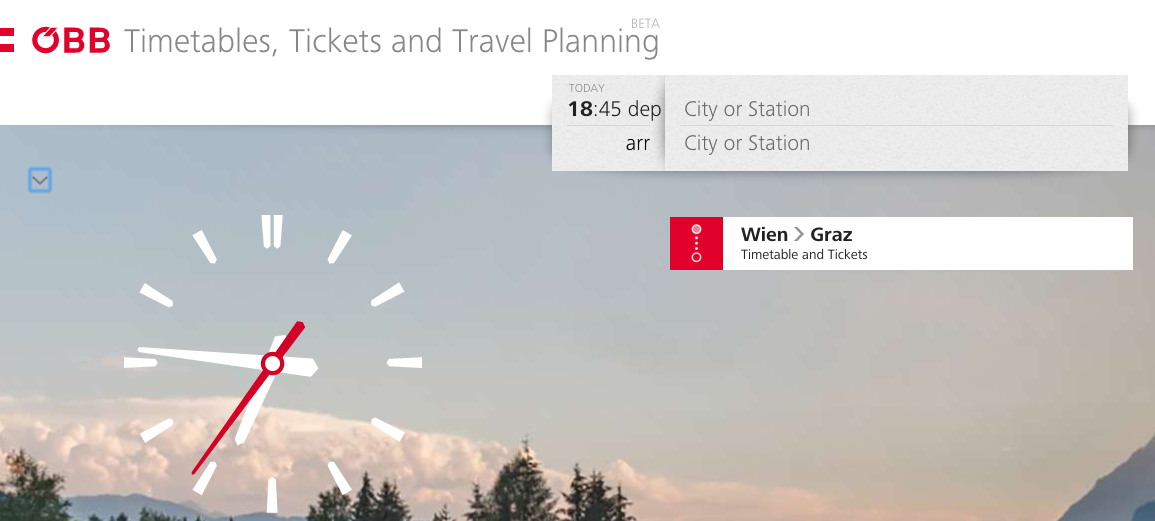
Task: Click the first City or Station field
Action: pyautogui.click(x=896, y=110)
